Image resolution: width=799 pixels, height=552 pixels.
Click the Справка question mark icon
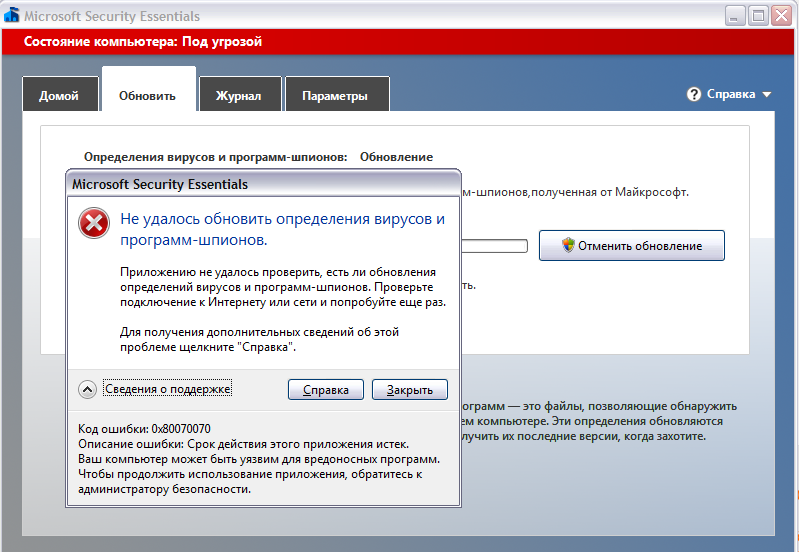click(694, 94)
